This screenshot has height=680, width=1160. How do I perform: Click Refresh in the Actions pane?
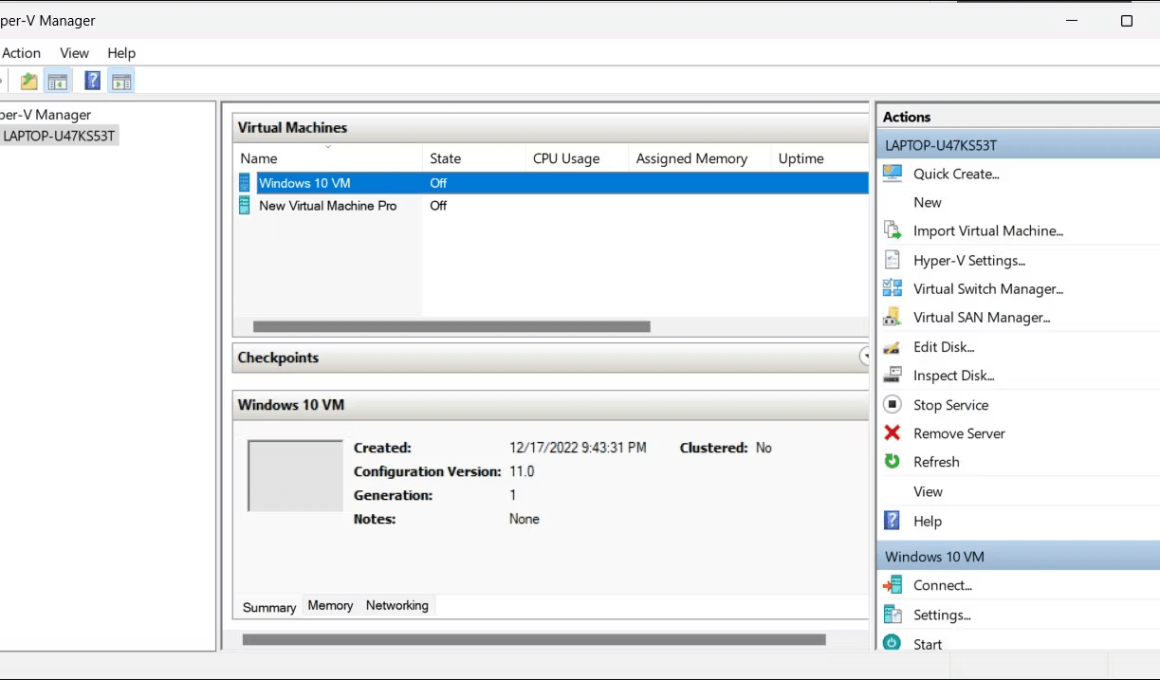pos(936,462)
